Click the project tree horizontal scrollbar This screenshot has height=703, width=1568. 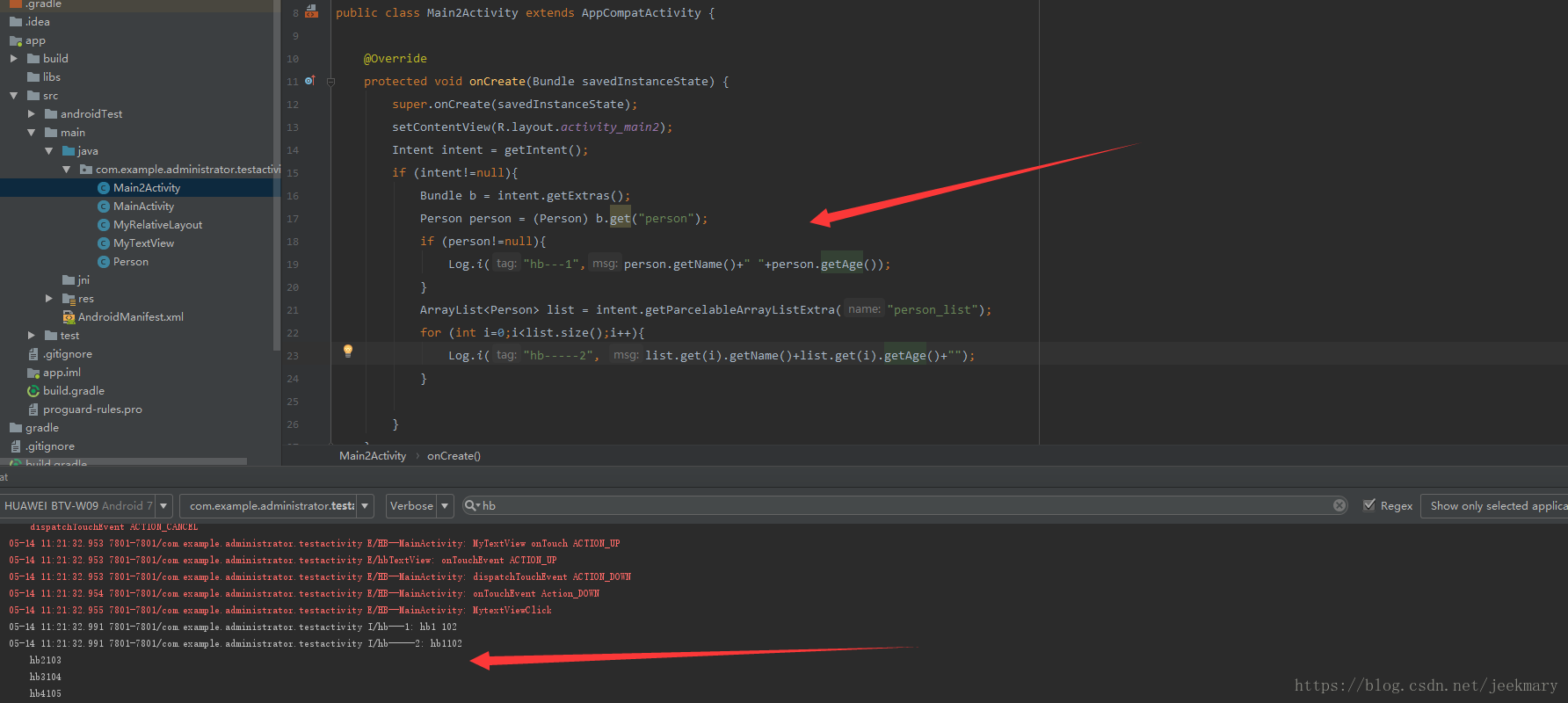tap(123, 461)
